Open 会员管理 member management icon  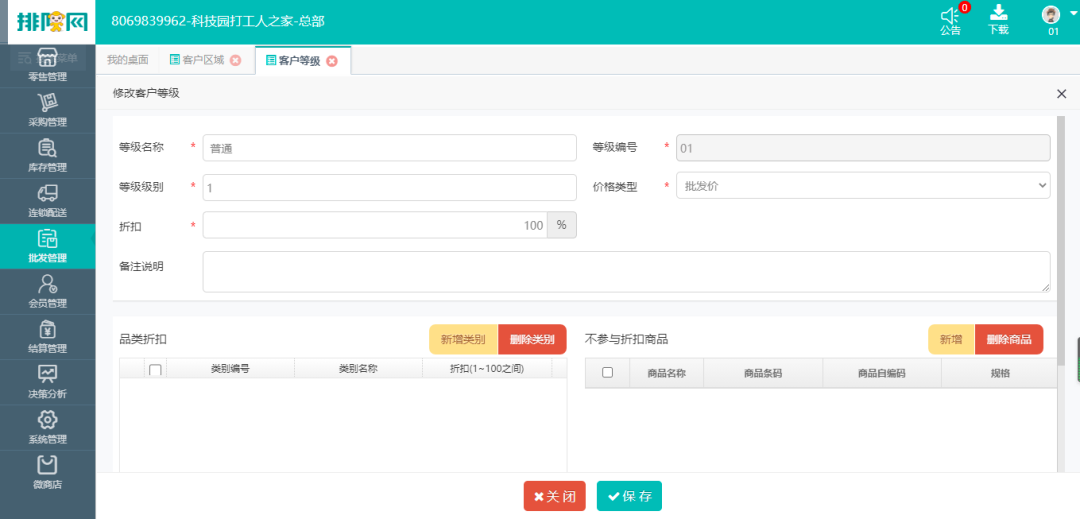coord(47,284)
